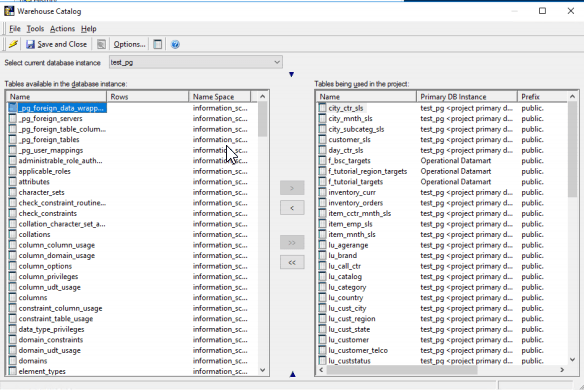Select the item_cctr_mnth_sls project table

[359, 214]
